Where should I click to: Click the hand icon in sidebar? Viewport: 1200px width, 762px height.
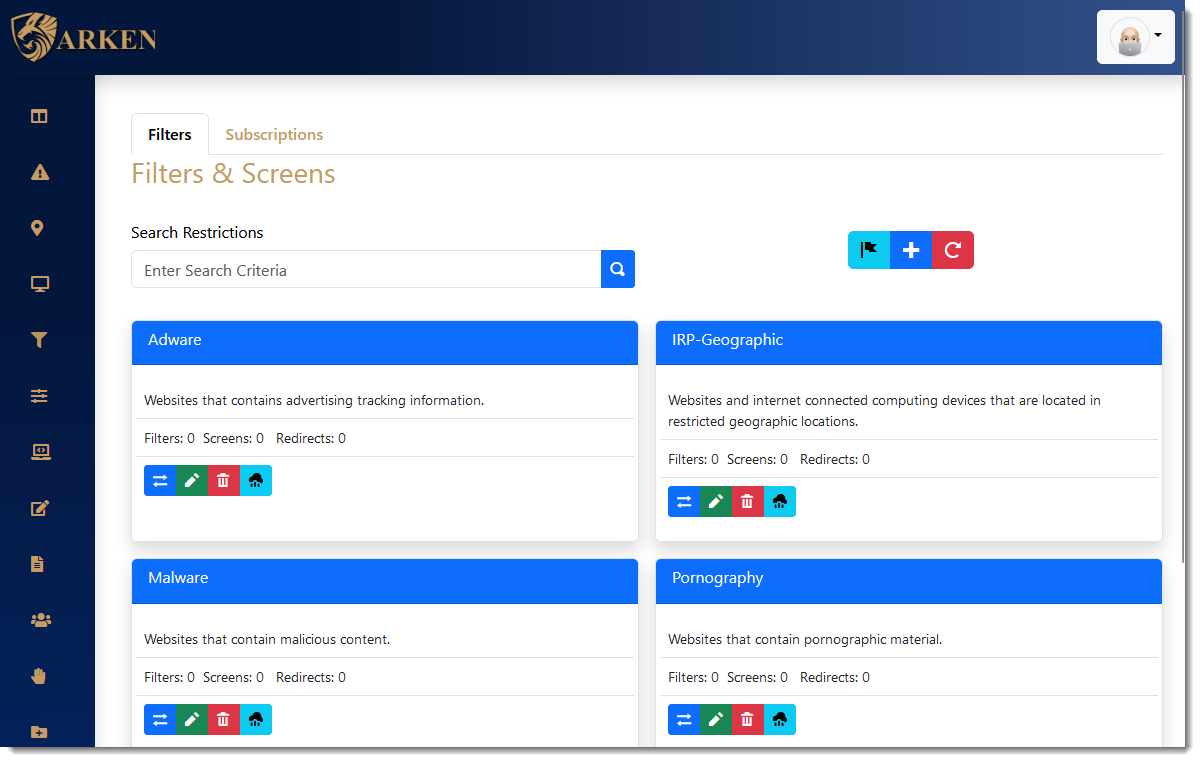pyautogui.click(x=39, y=676)
